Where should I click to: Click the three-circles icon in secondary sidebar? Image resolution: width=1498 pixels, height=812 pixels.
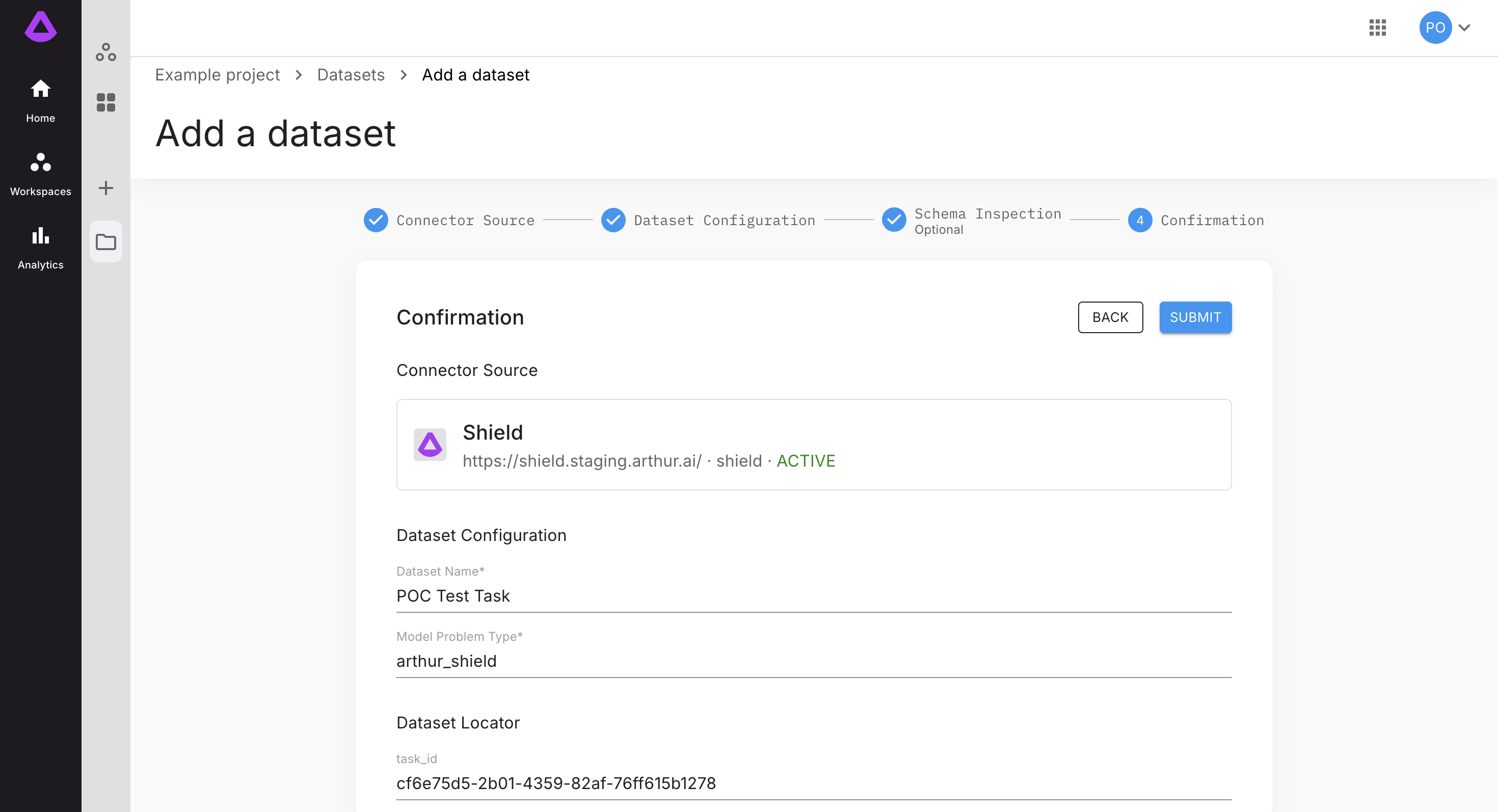pyautogui.click(x=106, y=52)
